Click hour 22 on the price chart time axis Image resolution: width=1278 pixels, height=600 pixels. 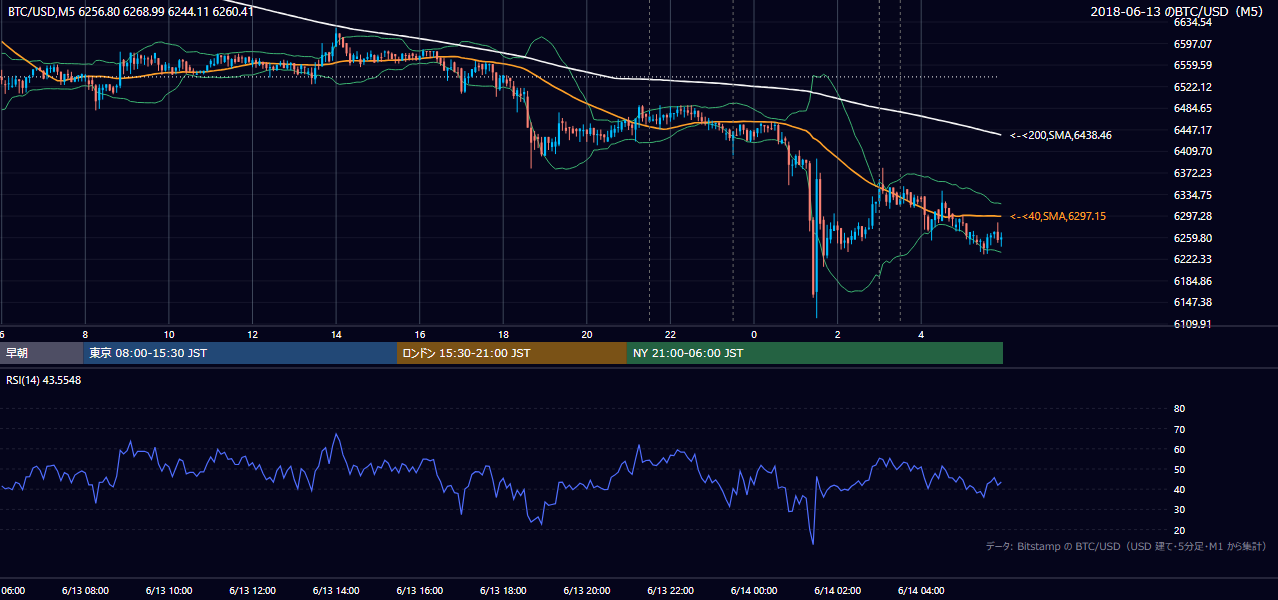(670, 334)
